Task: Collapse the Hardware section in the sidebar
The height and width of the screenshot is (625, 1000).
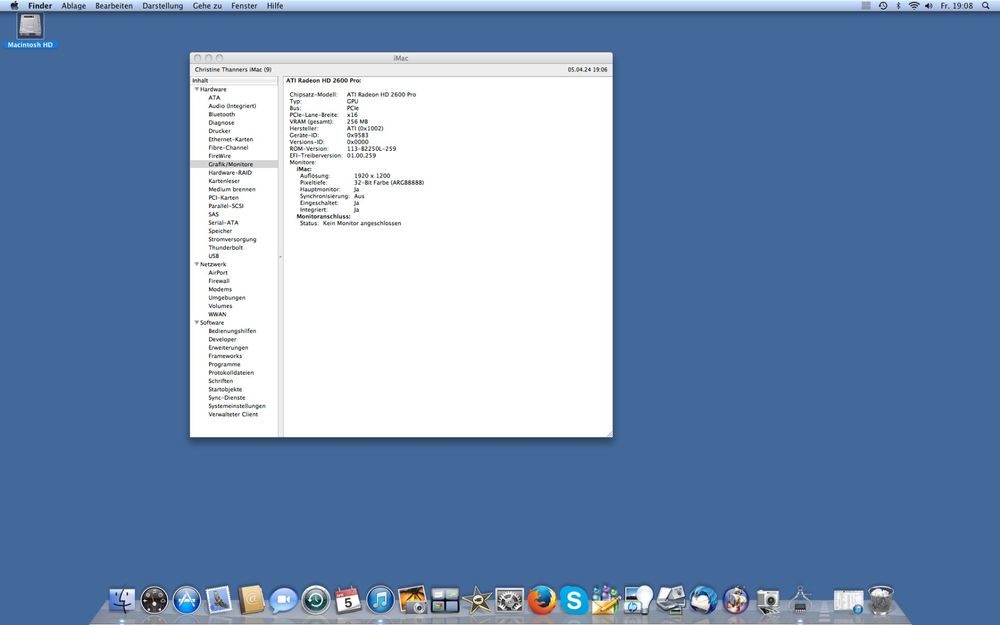Action: click(x=197, y=89)
